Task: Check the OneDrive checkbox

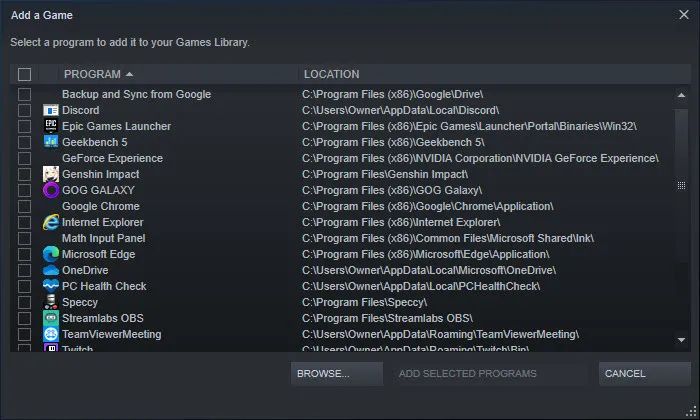Action: click(x=25, y=270)
